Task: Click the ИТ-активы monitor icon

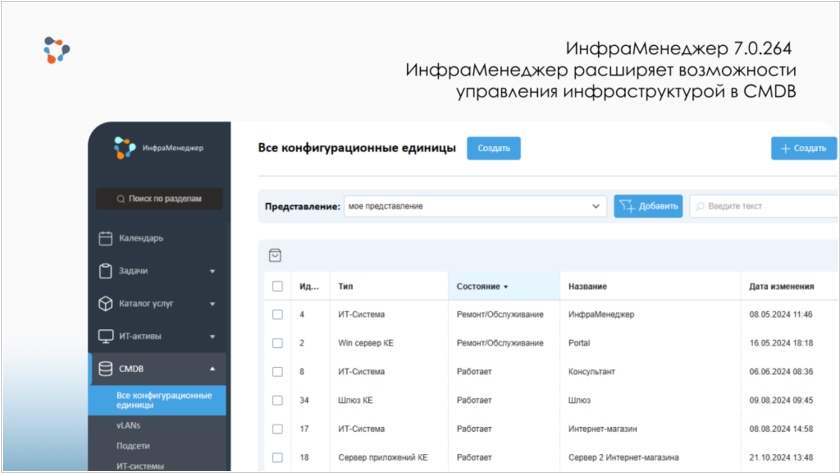Action: (105, 336)
